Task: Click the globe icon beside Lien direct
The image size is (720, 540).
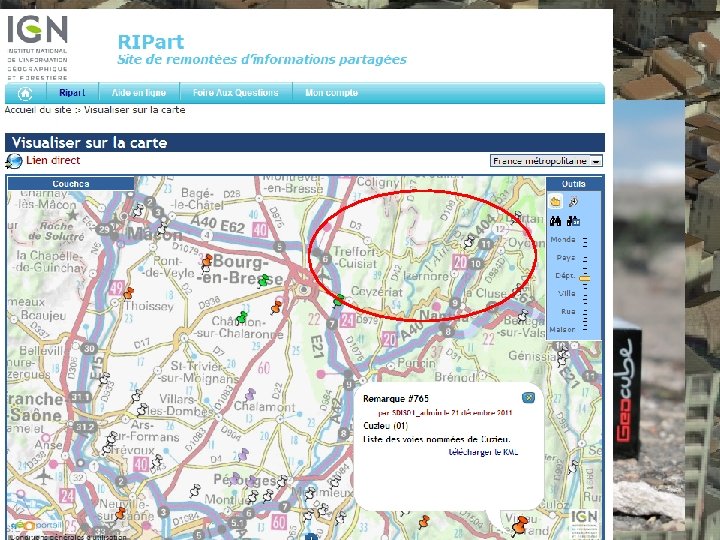Action: pos(14,161)
